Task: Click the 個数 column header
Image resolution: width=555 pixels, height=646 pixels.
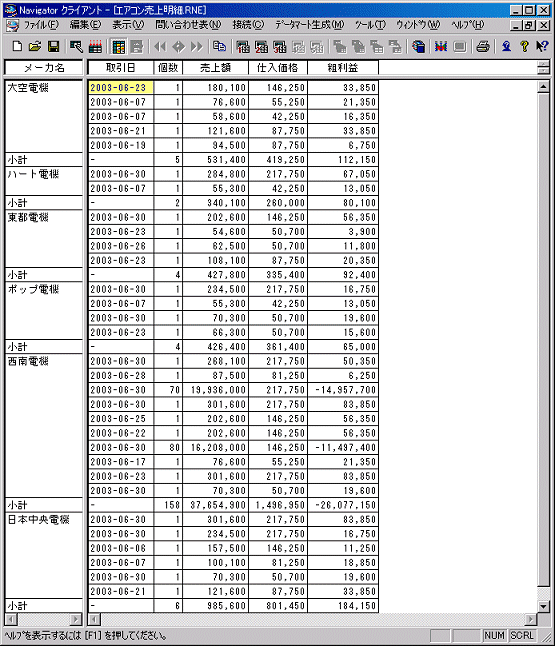Action: 168,68
